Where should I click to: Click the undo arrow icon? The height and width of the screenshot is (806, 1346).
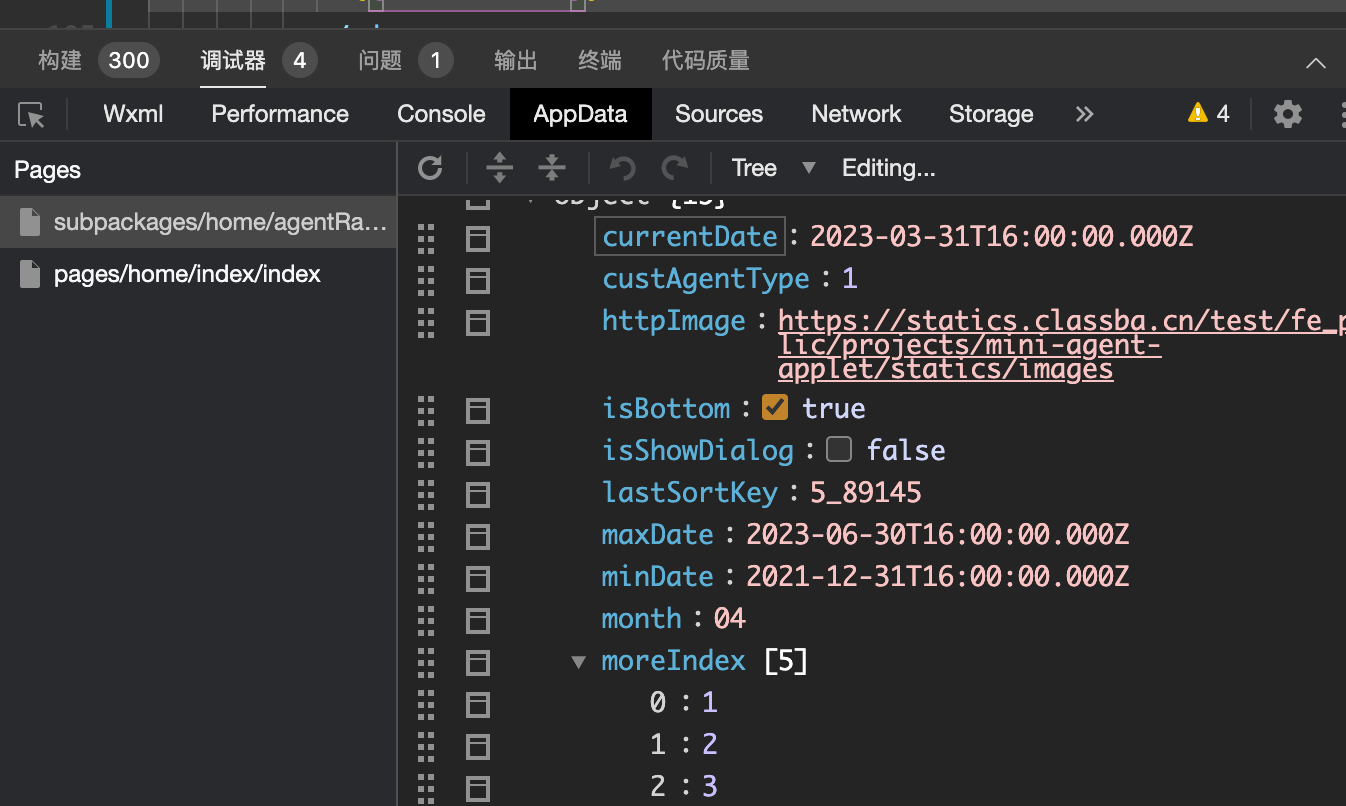pyautogui.click(x=623, y=168)
